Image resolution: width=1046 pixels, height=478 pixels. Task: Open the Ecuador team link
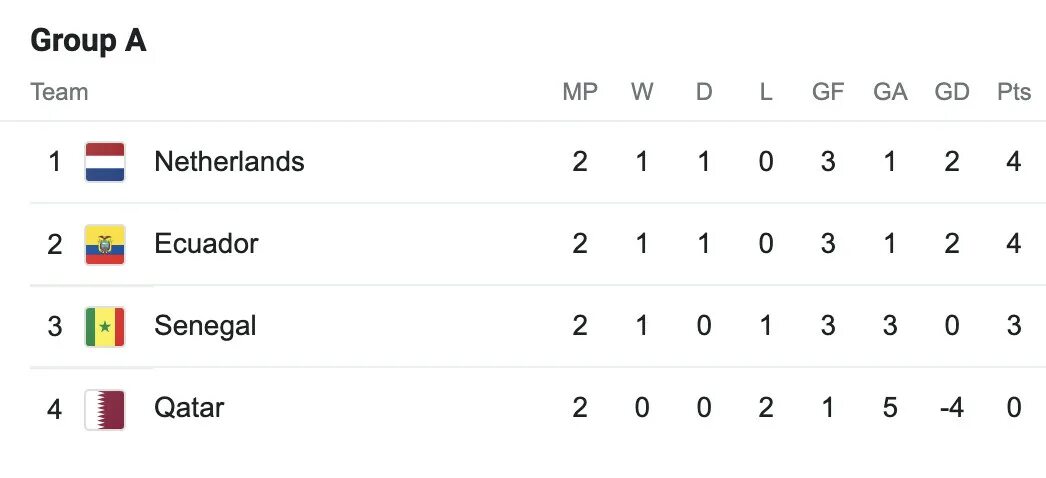[206, 243]
